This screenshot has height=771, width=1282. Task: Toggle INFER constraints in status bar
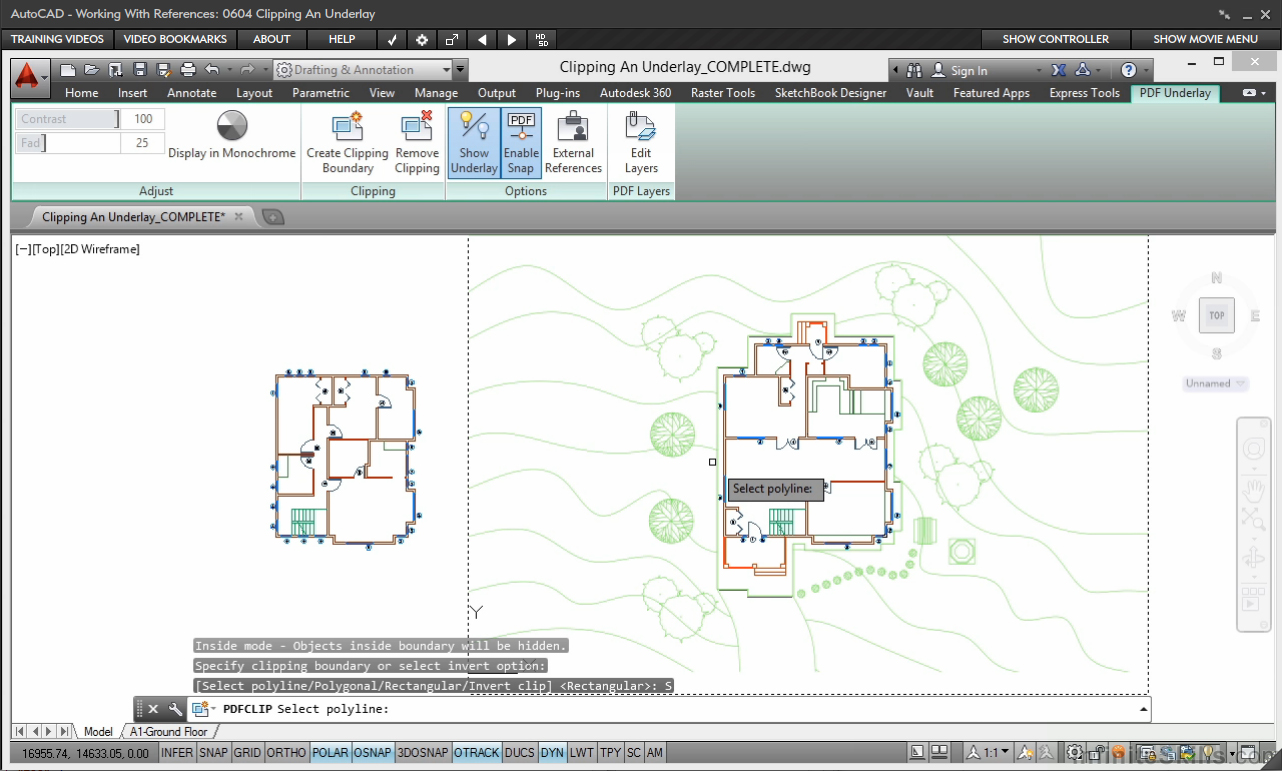[177, 753]
